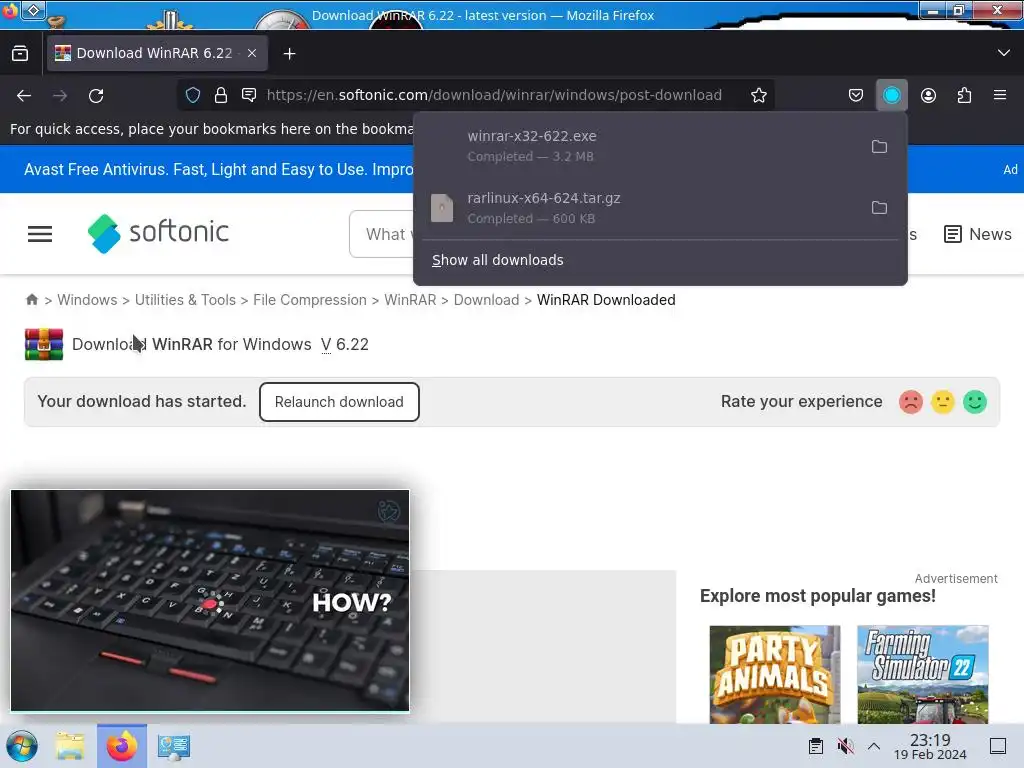Open file manager from taskbar

pos(70,746)
